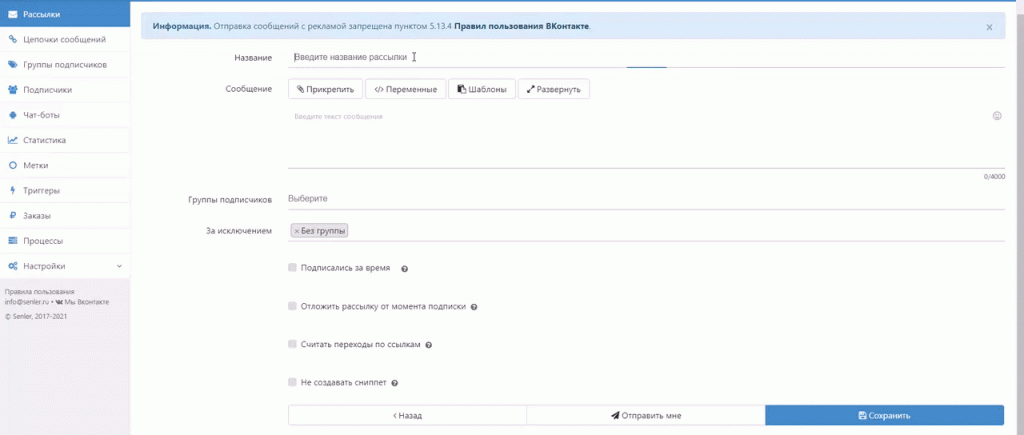Tick Отложить рассылку от момента подписки

(x=293, y=306)
